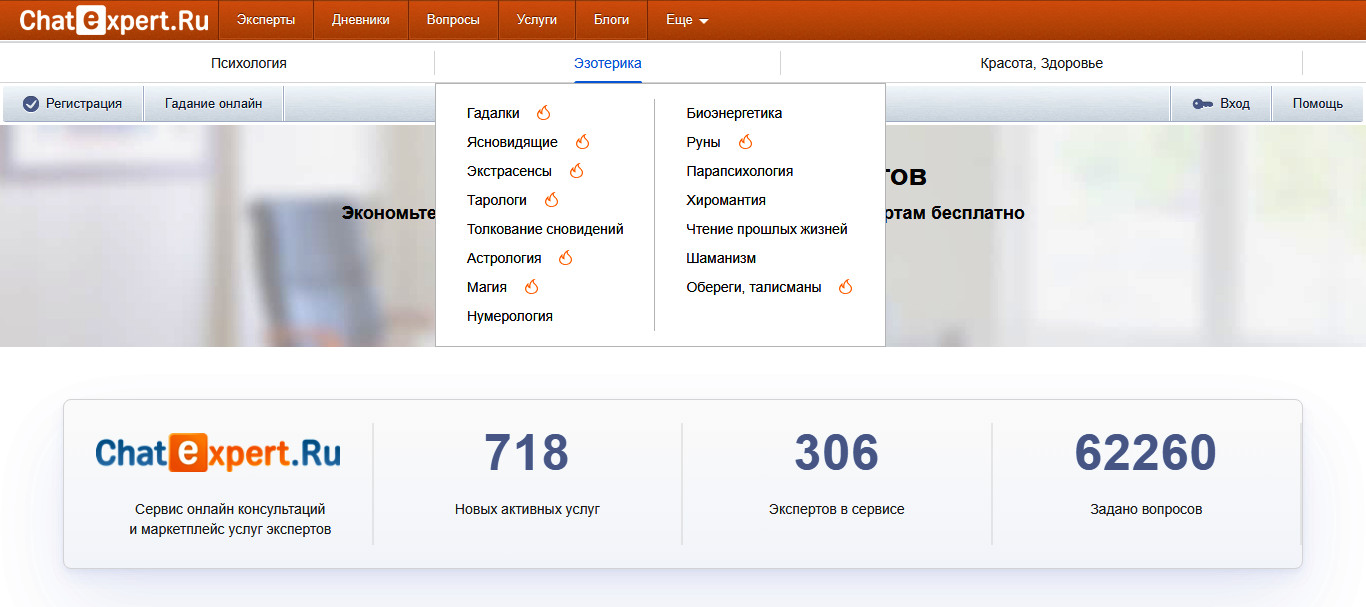
Task: Click the large ChatExpert.Ru logo in the stats card
Action: click(x=218, y=453)
